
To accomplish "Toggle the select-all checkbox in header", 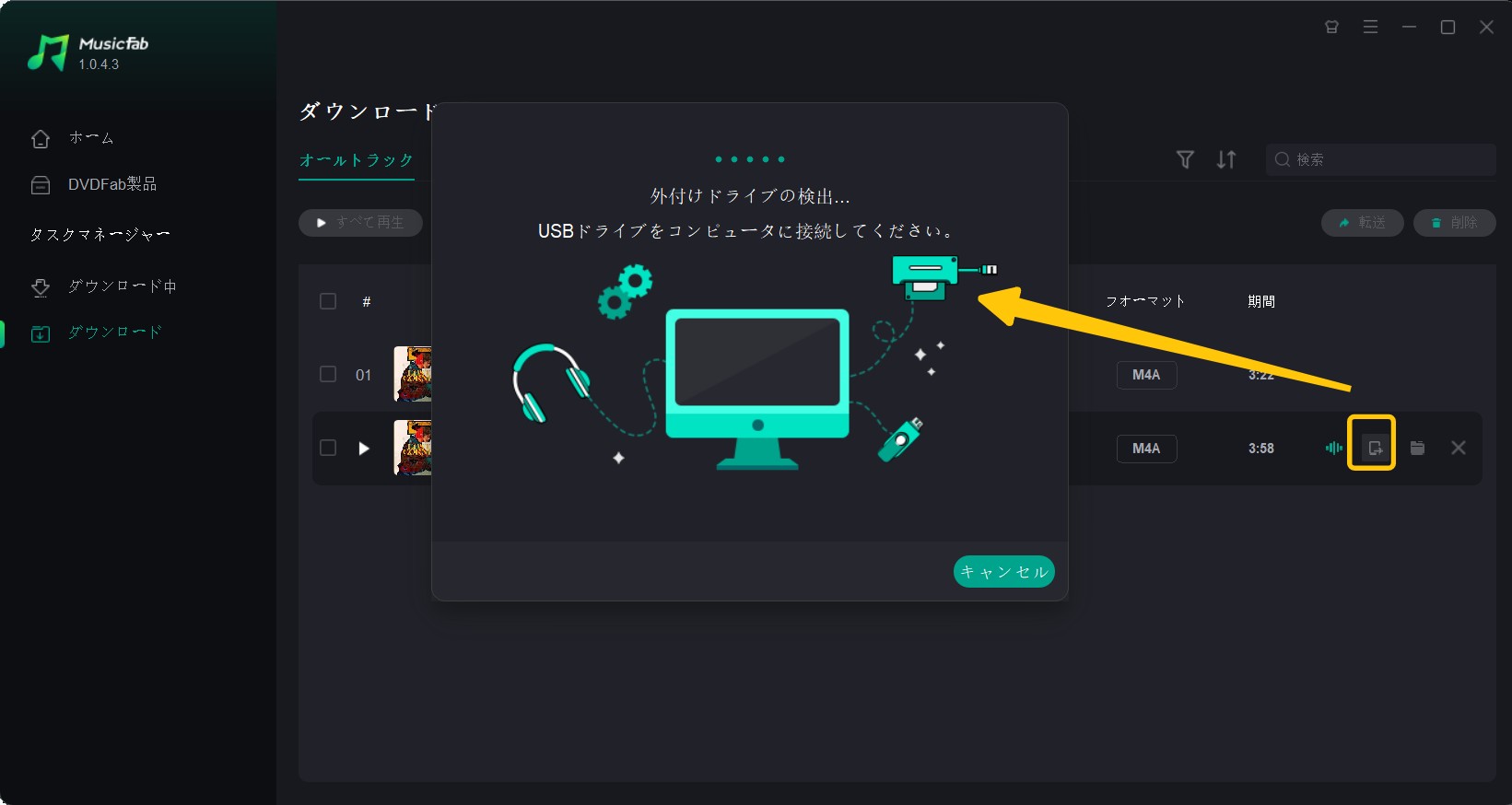I will [328, 301].
